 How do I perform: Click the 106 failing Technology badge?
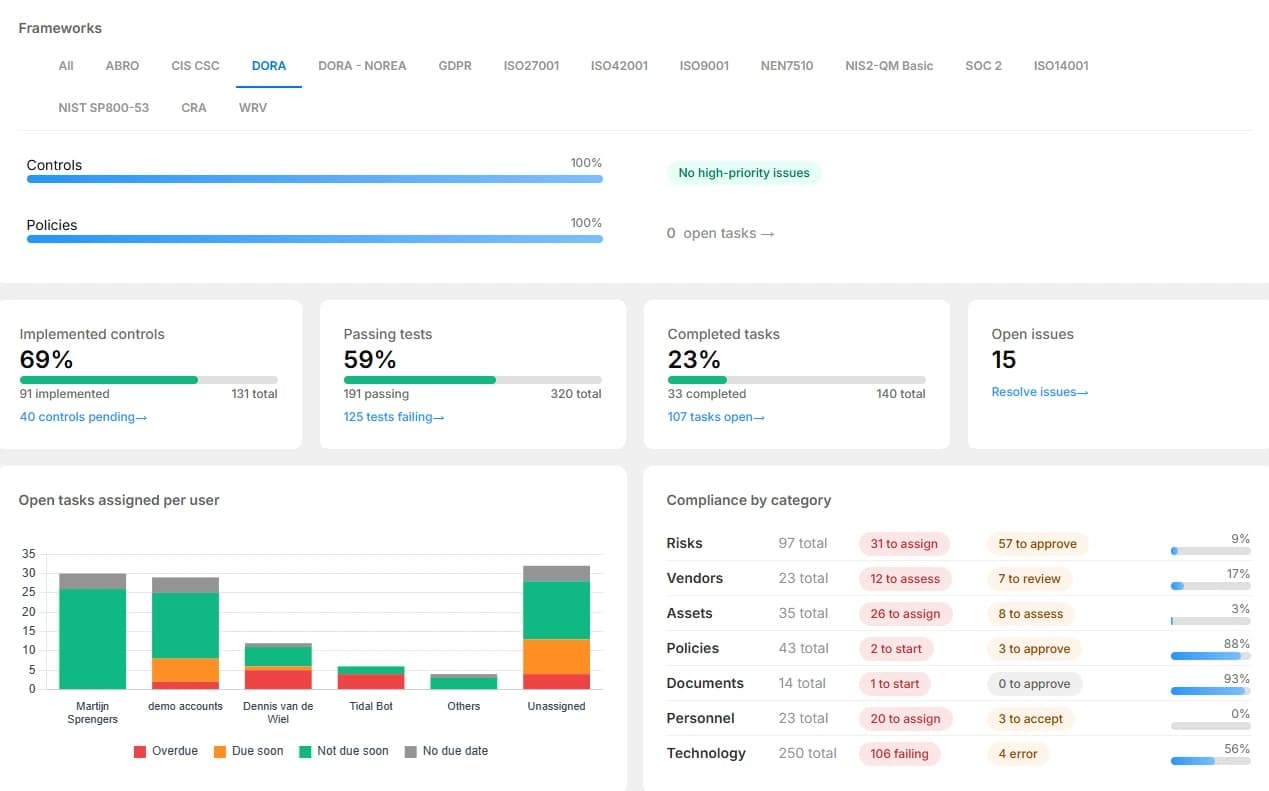[x=899, y=754]
